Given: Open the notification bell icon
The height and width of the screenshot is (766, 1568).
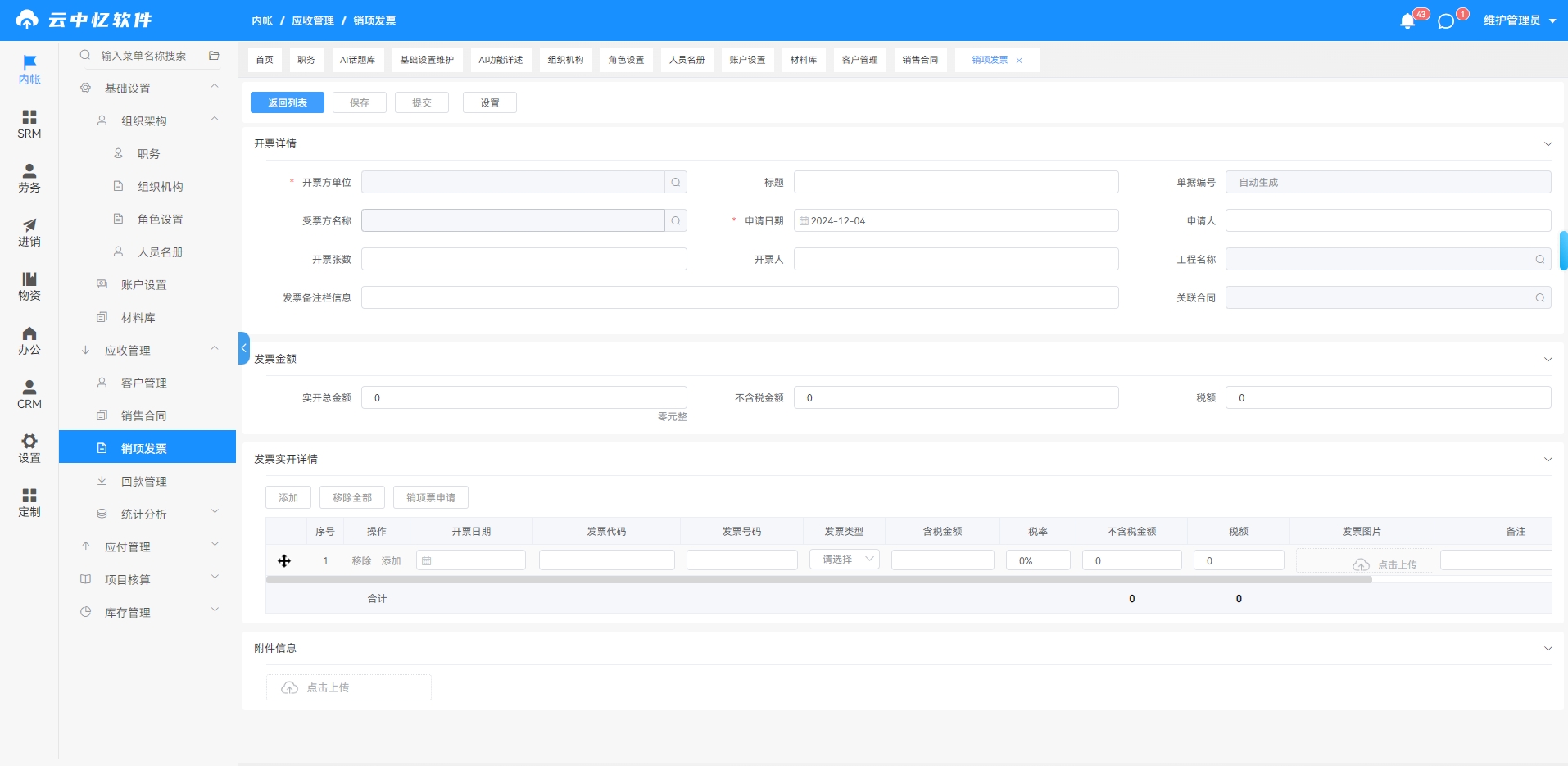Looking at the screenshot, I should click(x=1407, y=20).
